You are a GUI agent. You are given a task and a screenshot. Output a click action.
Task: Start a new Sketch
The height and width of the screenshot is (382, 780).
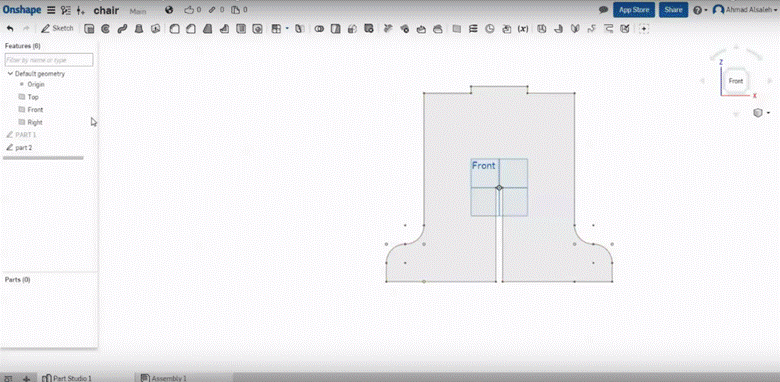point(57,28)
